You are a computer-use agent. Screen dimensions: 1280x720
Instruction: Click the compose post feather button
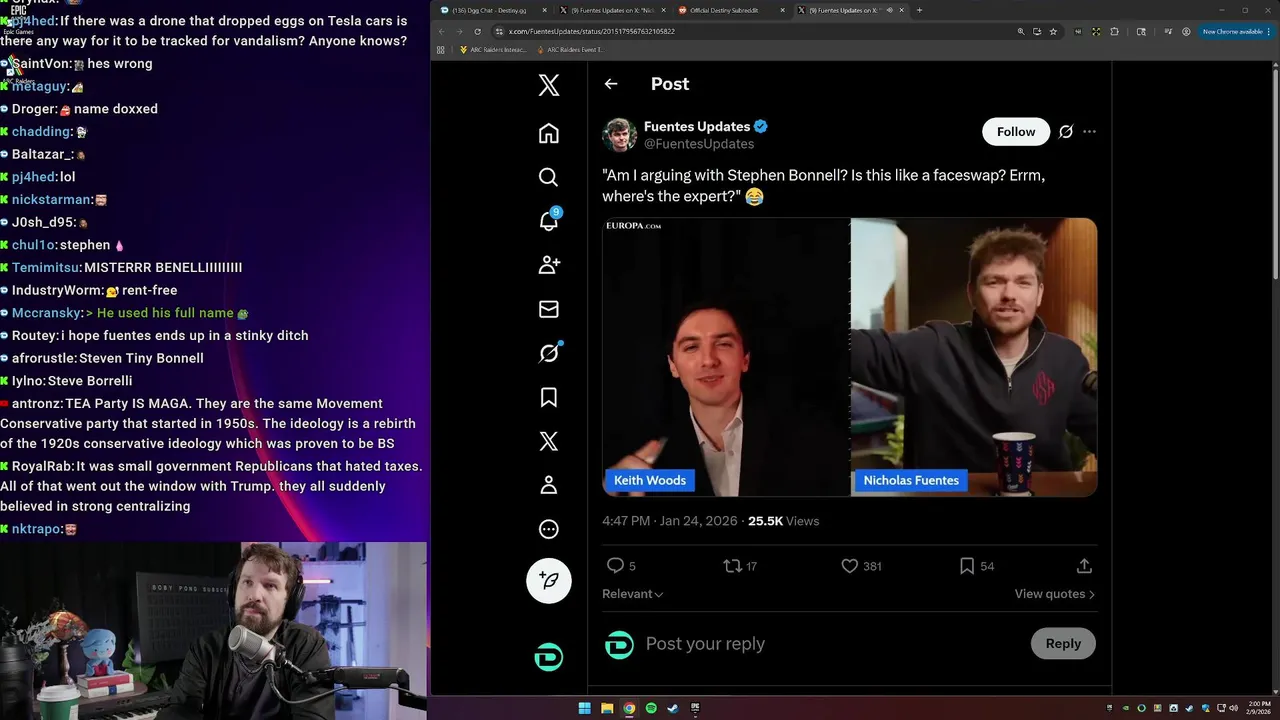pyautogui.click(x=549, y=580)
